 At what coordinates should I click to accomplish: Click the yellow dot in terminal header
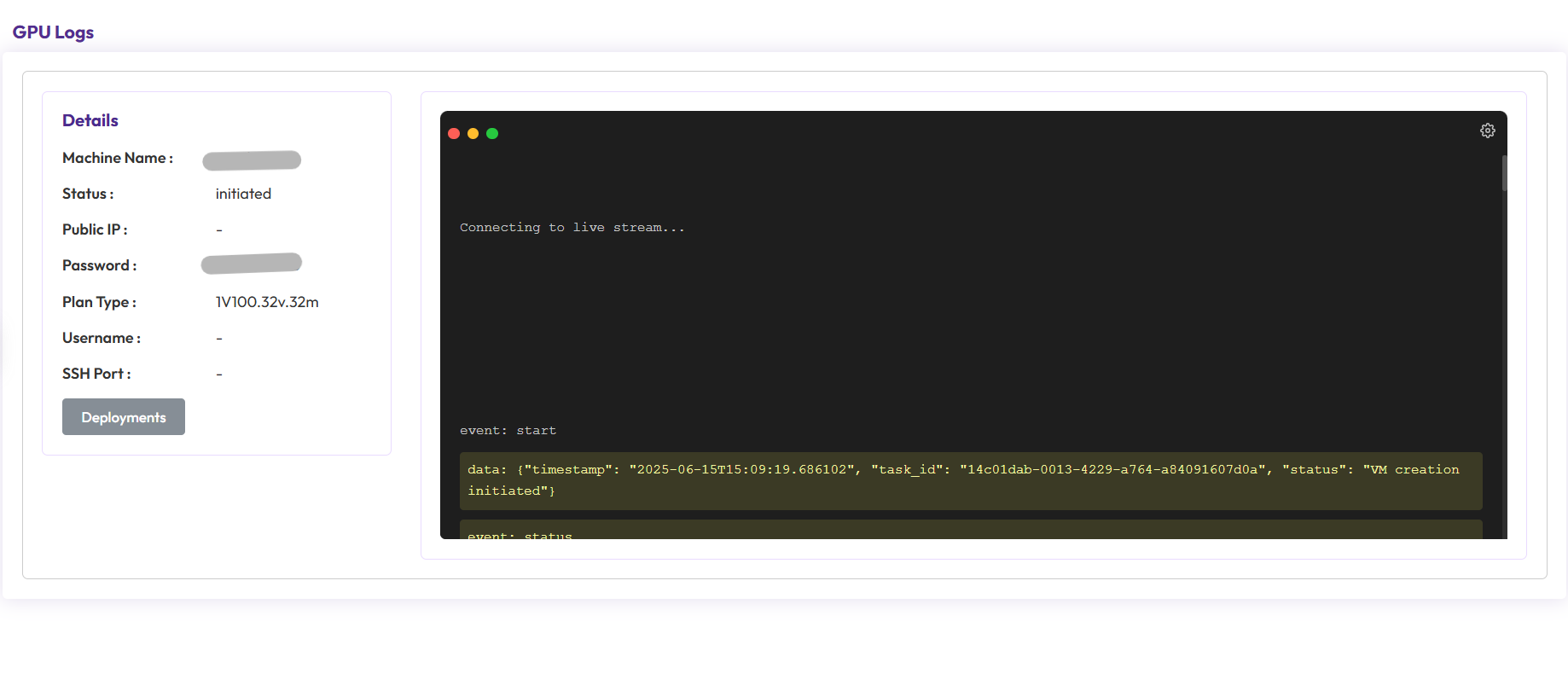(x=473, y=134)
